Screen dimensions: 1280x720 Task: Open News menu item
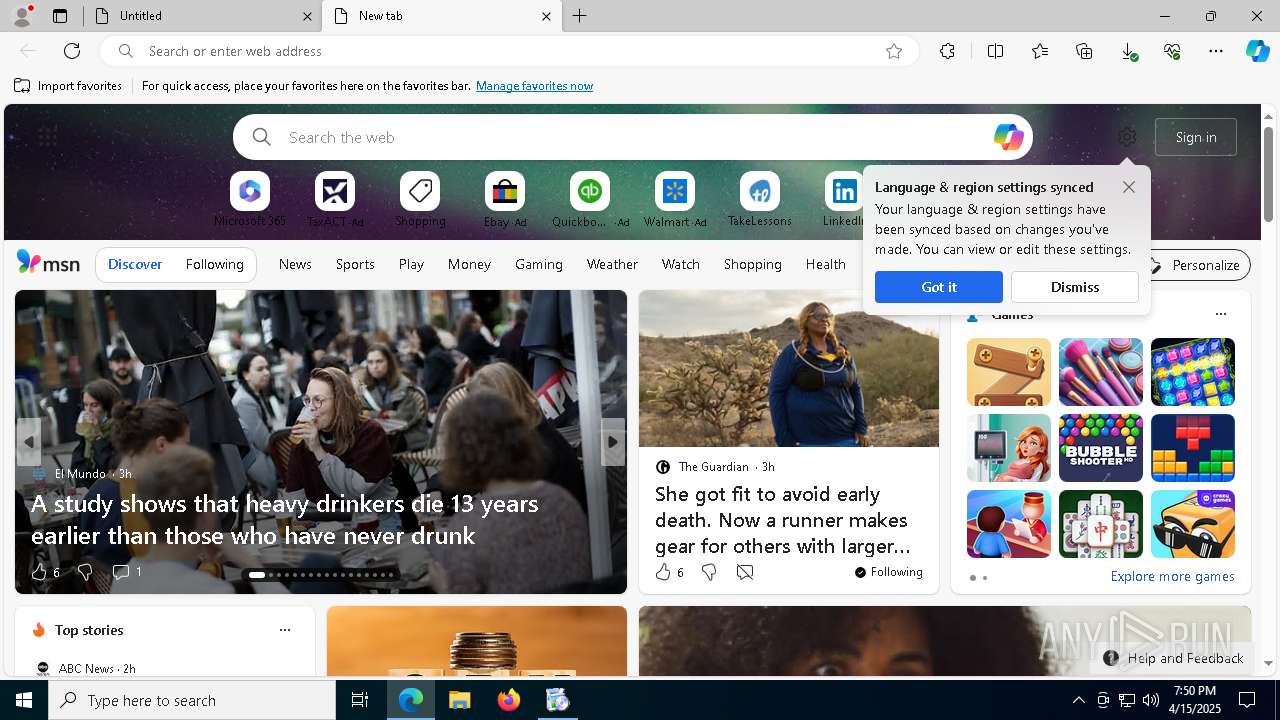tap(295, 264)
